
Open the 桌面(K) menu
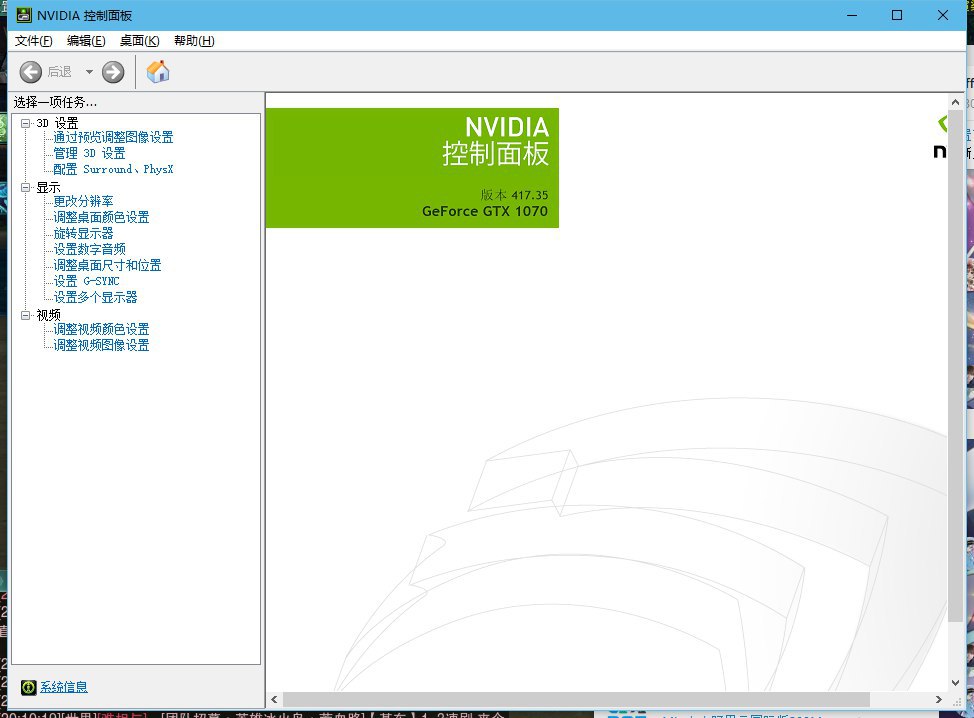tap(139, 41)
